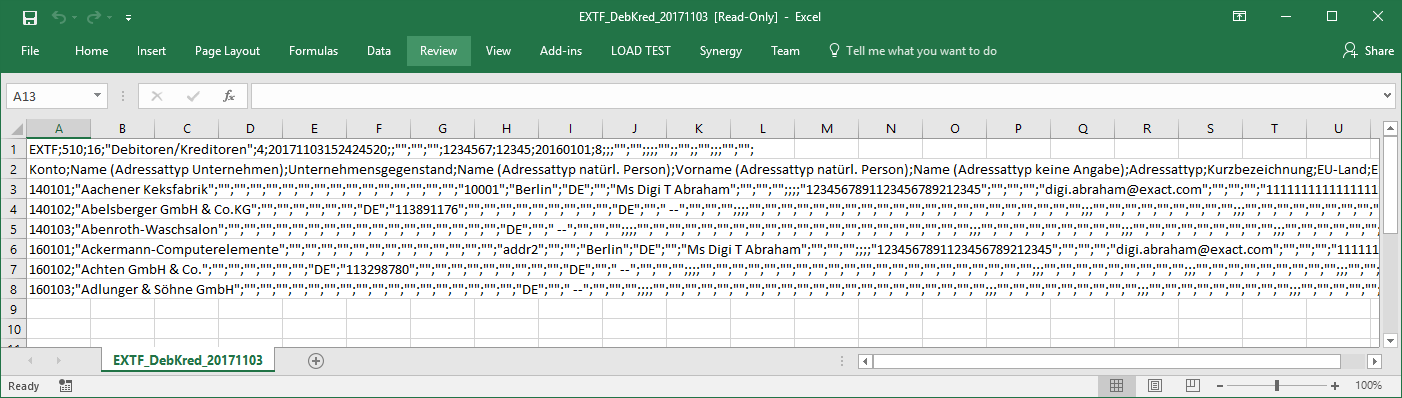Open the File menu
The height and width of the screenshot is (398, 1402).
(x=30, y=51)
